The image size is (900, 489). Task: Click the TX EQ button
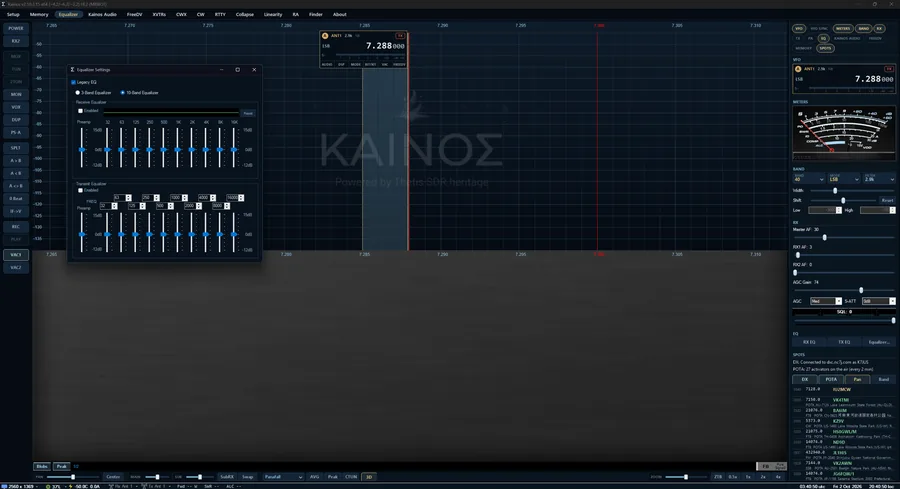[844, 342]
